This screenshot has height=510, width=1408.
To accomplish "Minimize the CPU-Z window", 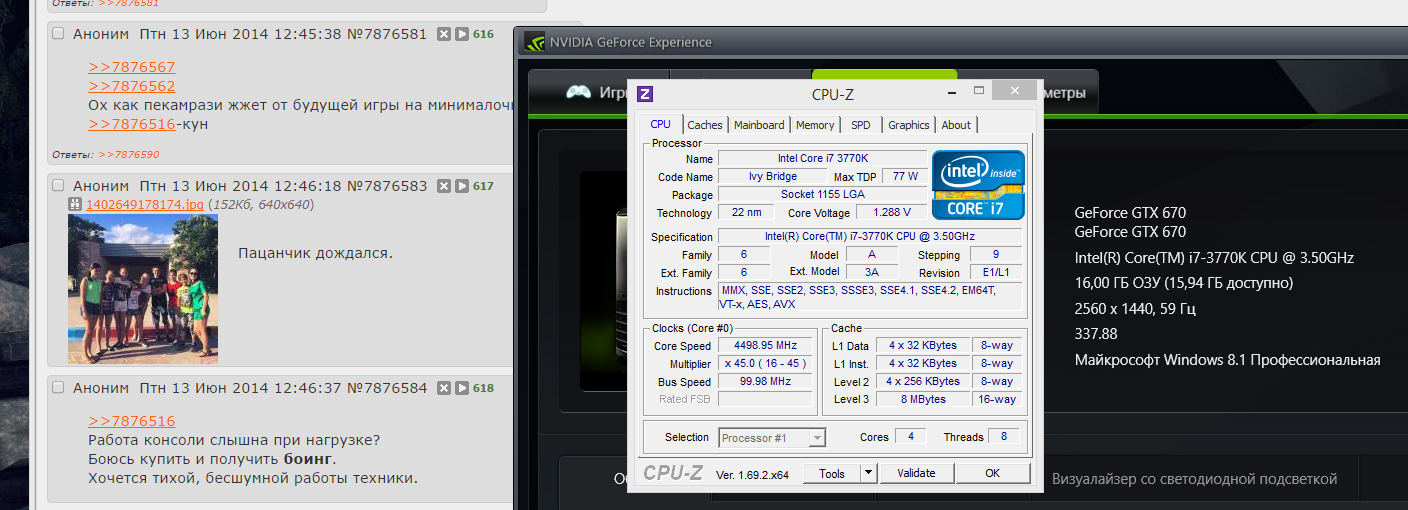I will click(952, 91).
